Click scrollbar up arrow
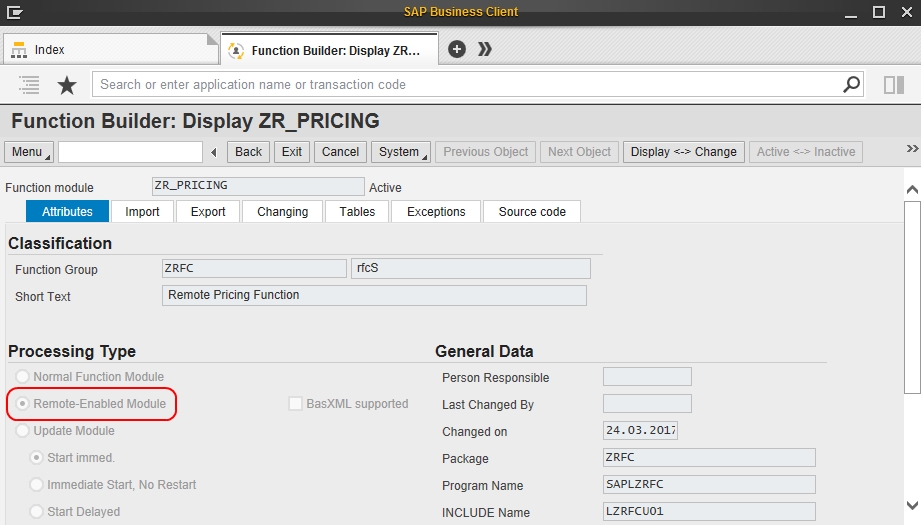Screen dimensions: 921x525 912,189
